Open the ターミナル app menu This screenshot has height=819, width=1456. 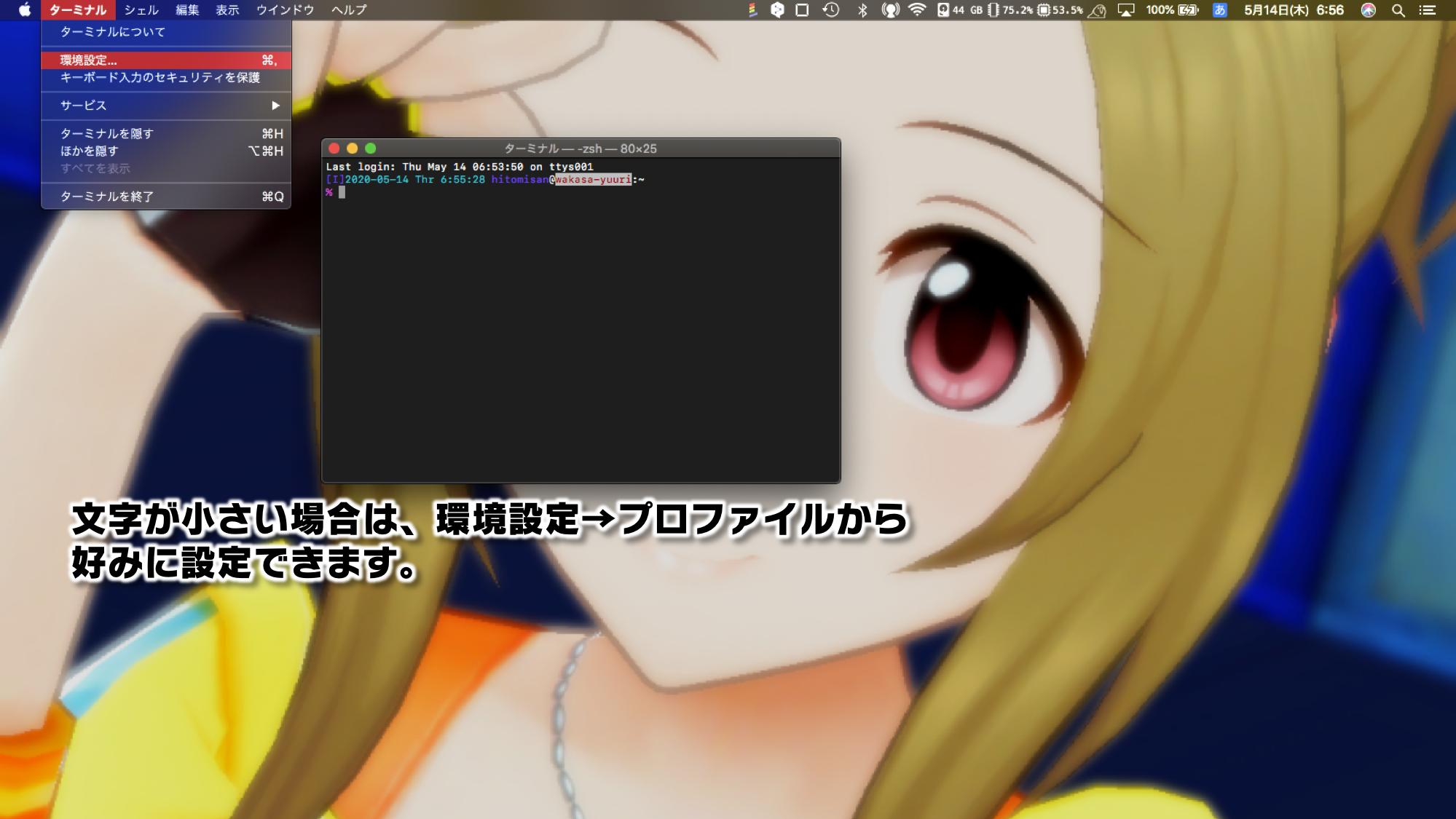[x=78, y=9]
